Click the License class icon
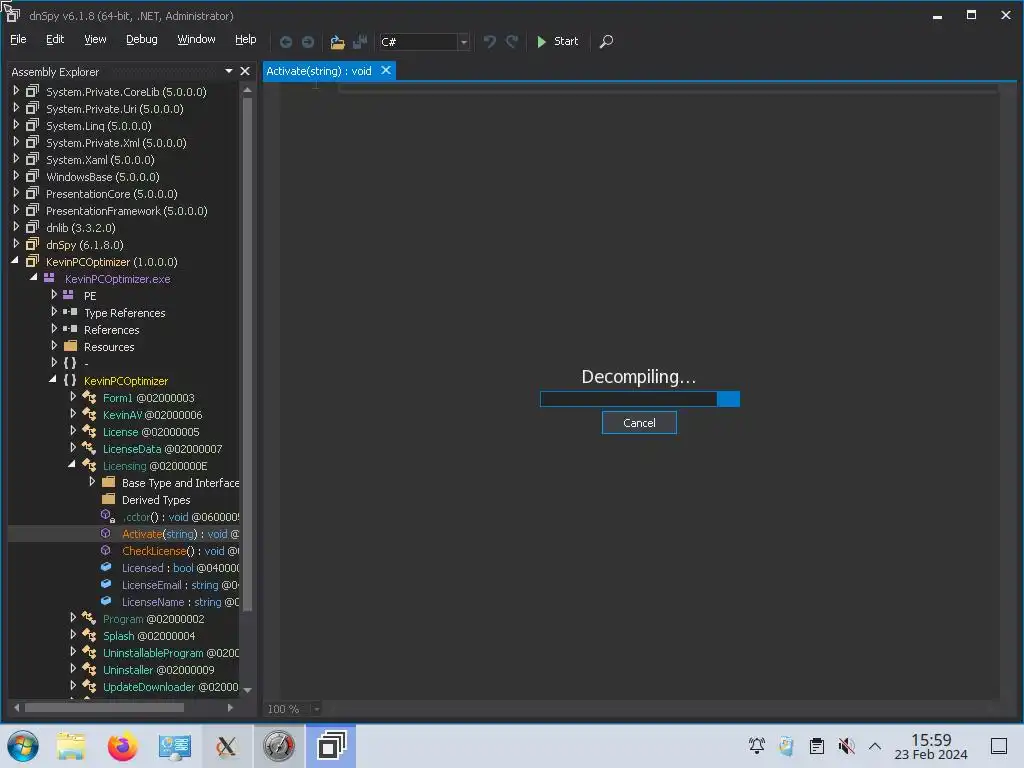Image resolution: width=1024 pixels, height=768 pixels. (x=89, y=431)
